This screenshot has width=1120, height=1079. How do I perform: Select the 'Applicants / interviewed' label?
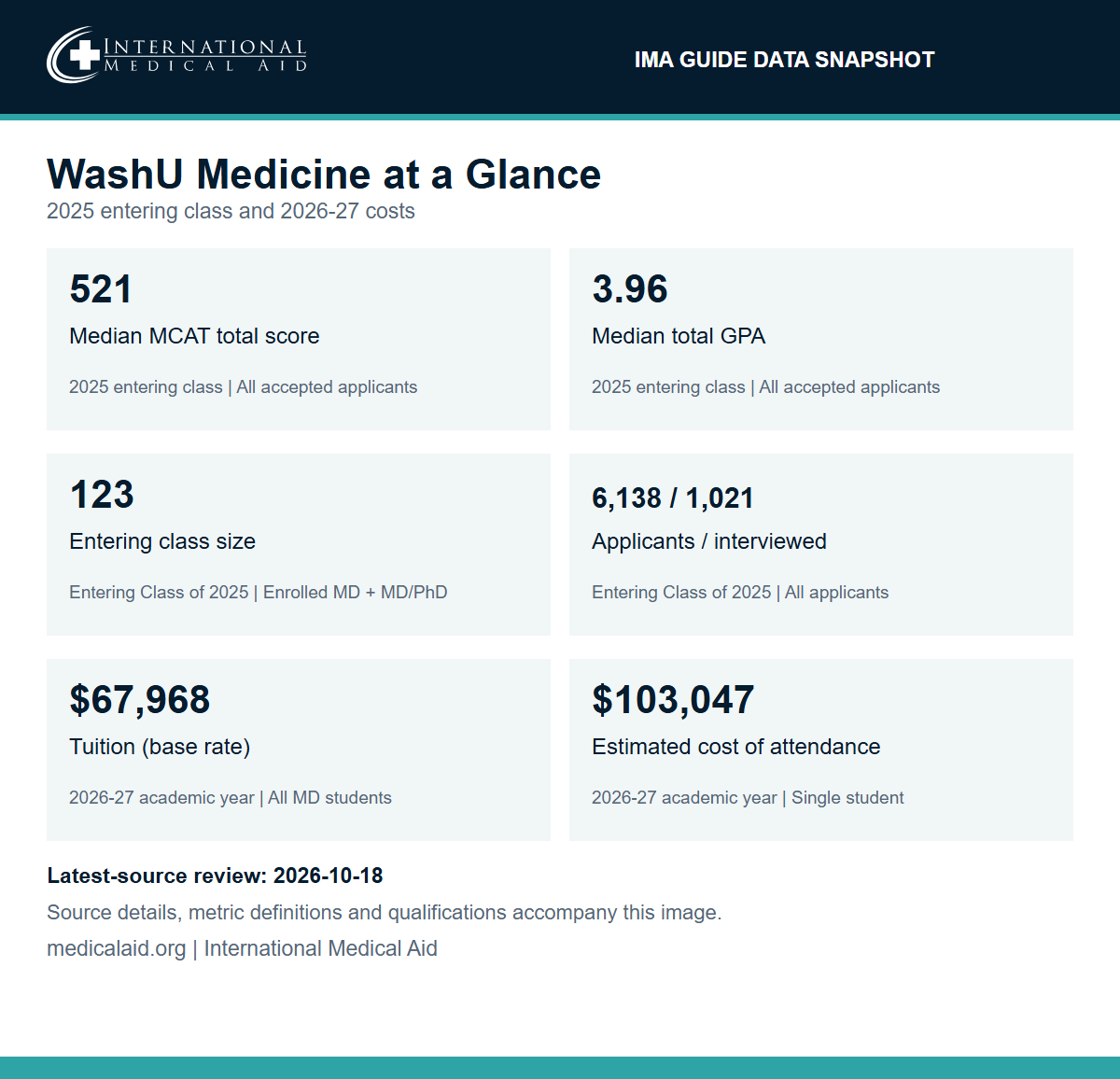[x=709, y=541]
